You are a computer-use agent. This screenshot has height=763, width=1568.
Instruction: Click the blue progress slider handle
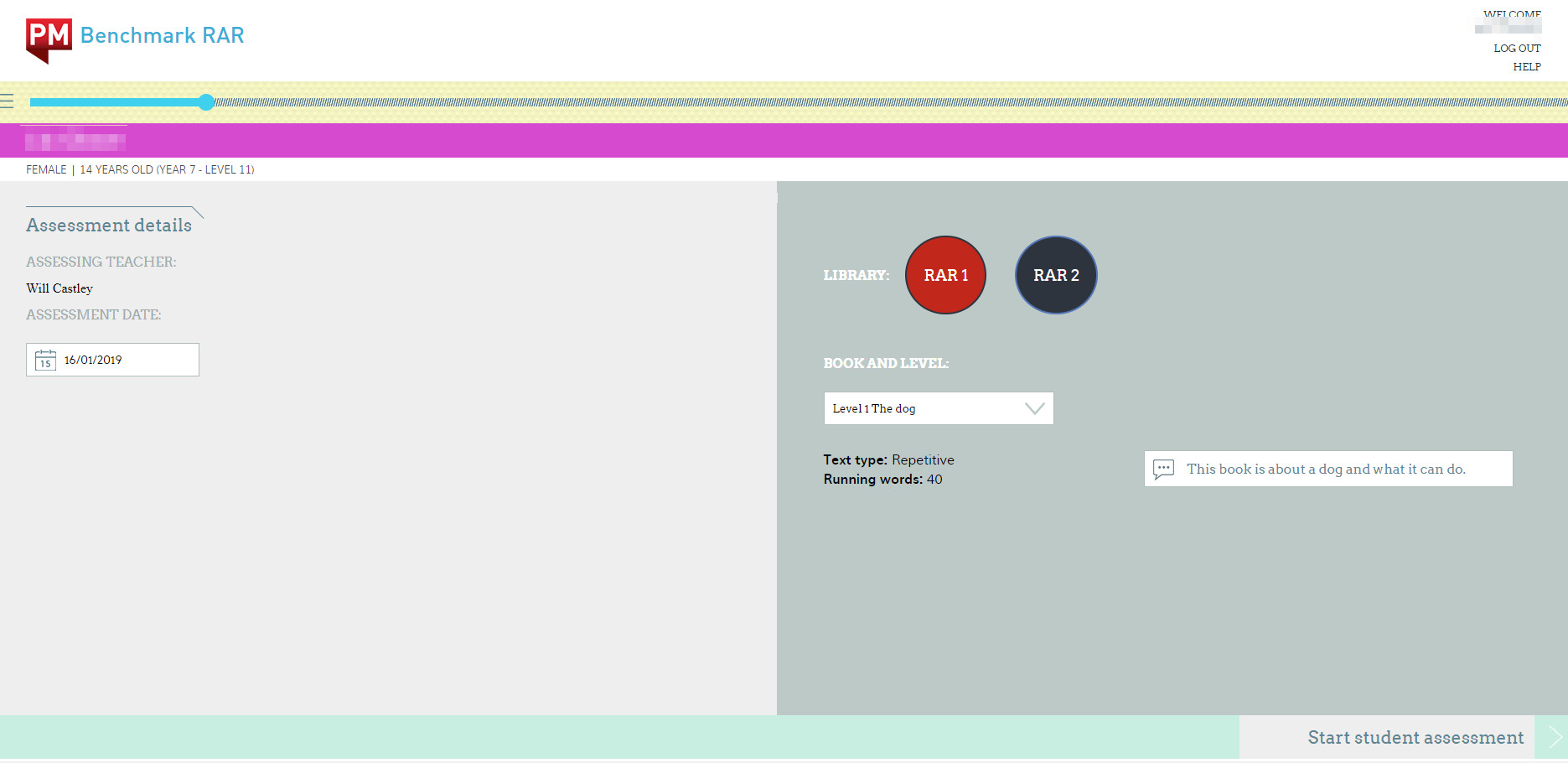click(206, 102)
